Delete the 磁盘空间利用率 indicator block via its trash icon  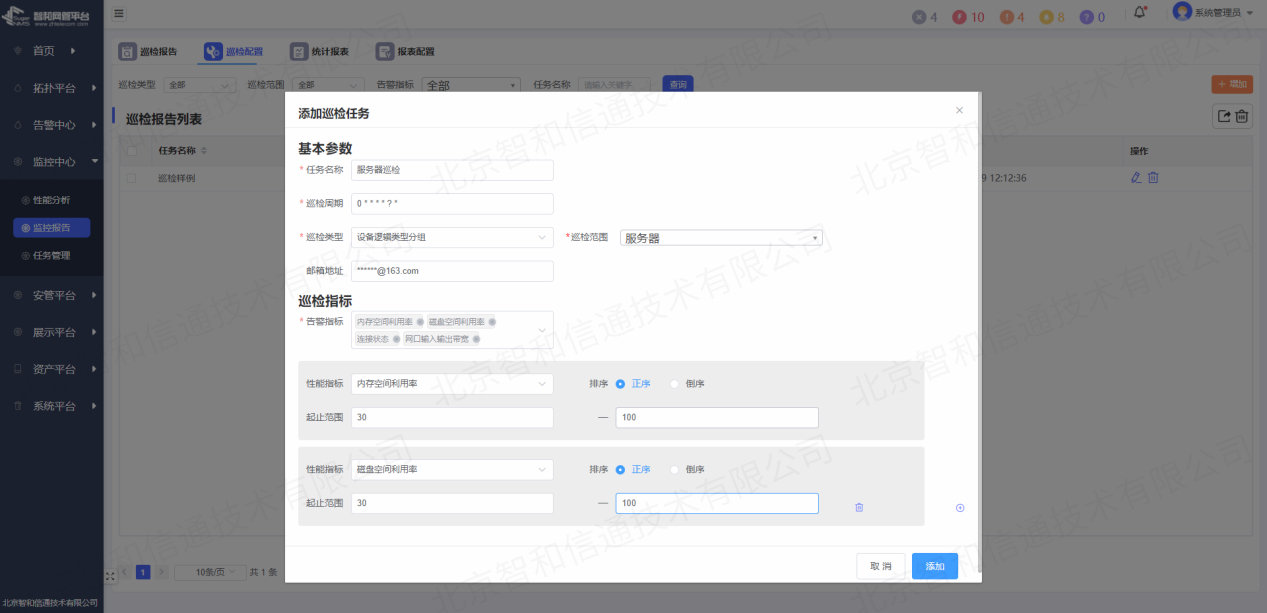click(x=859, y=508)
